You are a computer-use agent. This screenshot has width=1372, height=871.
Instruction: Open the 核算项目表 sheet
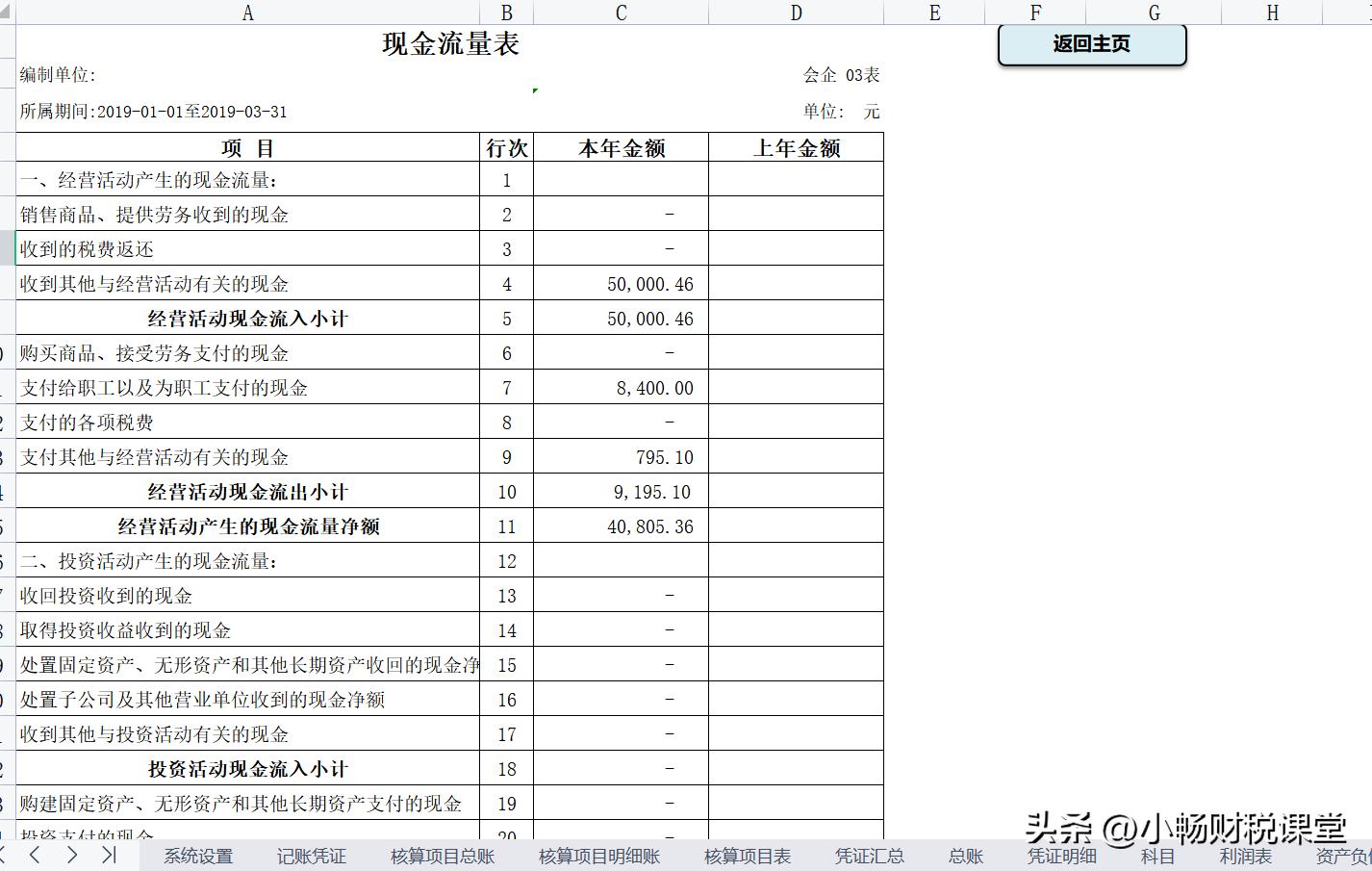tap(748, 855)
